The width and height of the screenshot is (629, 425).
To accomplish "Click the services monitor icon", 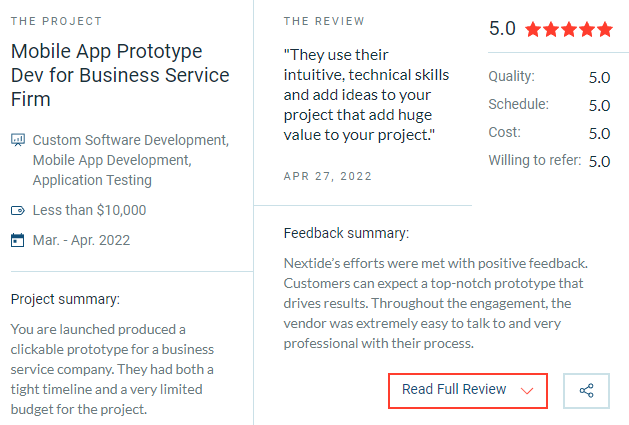I will click(17, 140).
